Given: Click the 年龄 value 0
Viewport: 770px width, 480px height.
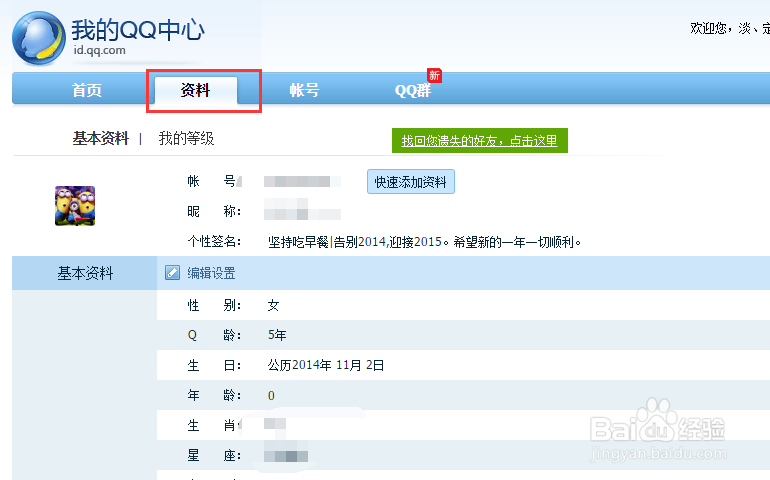Looking at the screenshot, I should (x=271, y=395).
